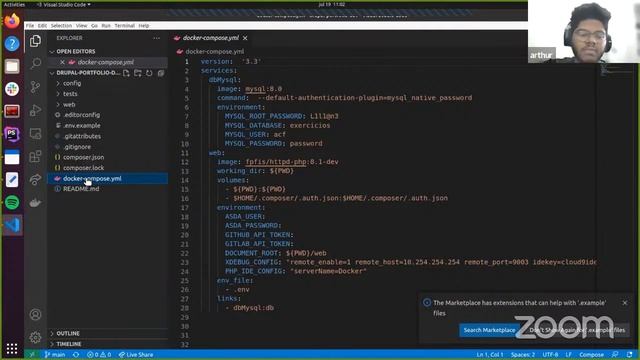
Task: Open Slack from the Ubuntu dock
Action: (12, 89)
